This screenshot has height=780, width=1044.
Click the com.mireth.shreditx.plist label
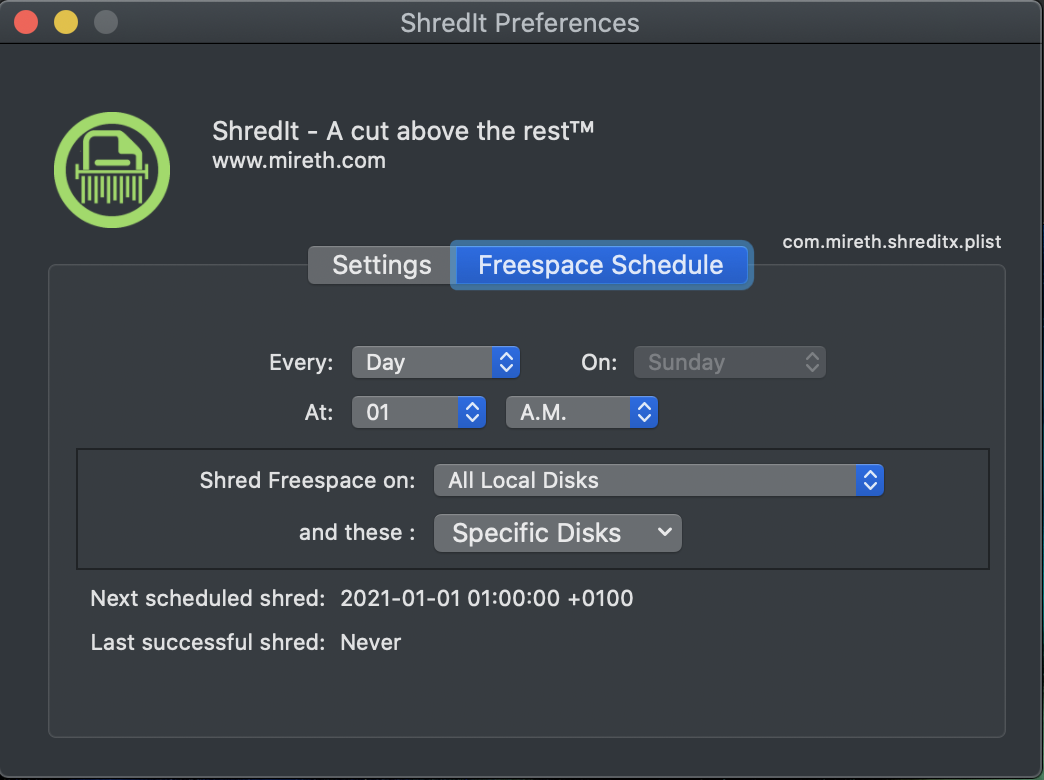click(x=891, y=242)
